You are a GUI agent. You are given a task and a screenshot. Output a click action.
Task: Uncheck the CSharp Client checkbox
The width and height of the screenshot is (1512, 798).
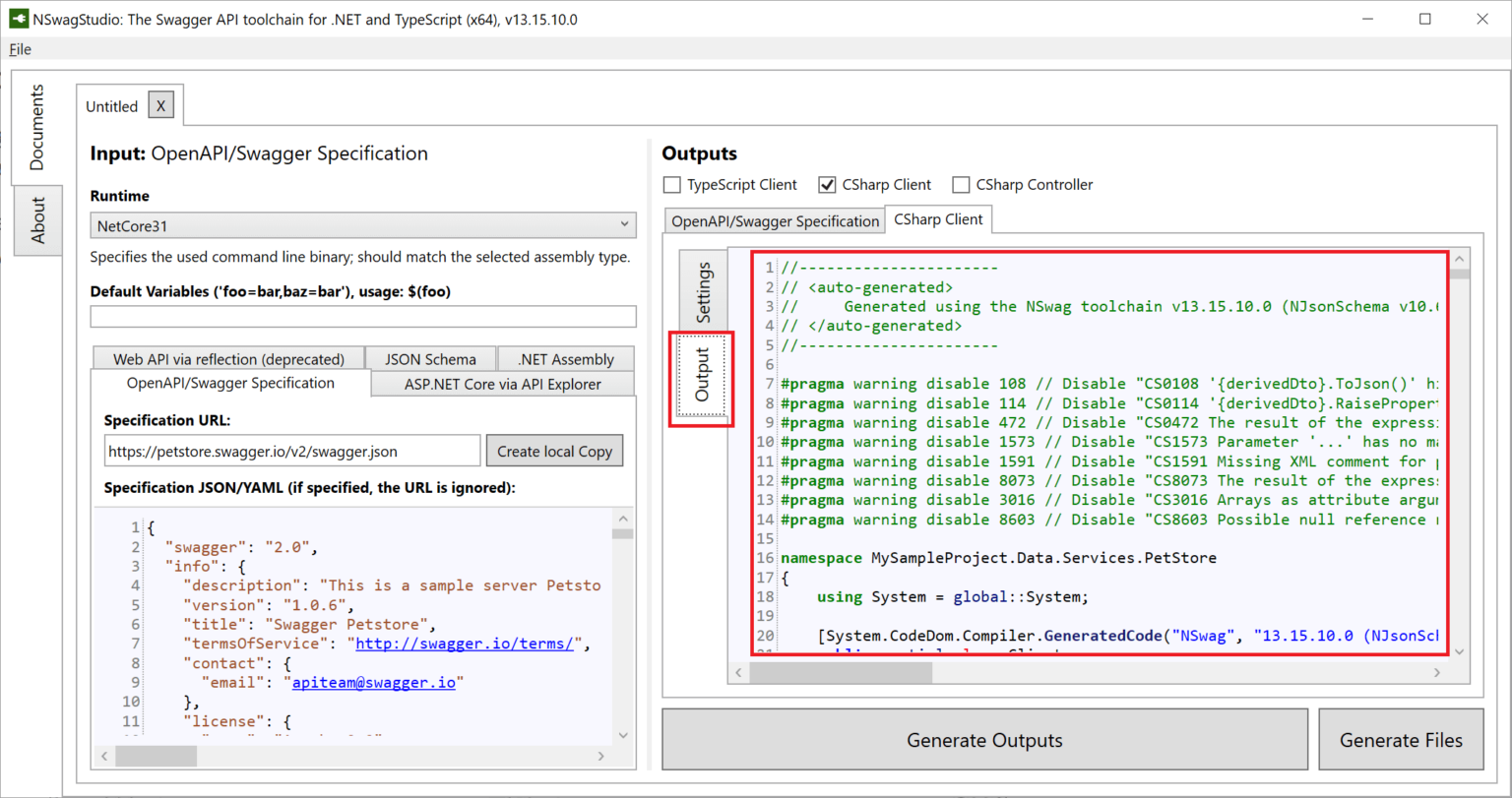point(828,184)
